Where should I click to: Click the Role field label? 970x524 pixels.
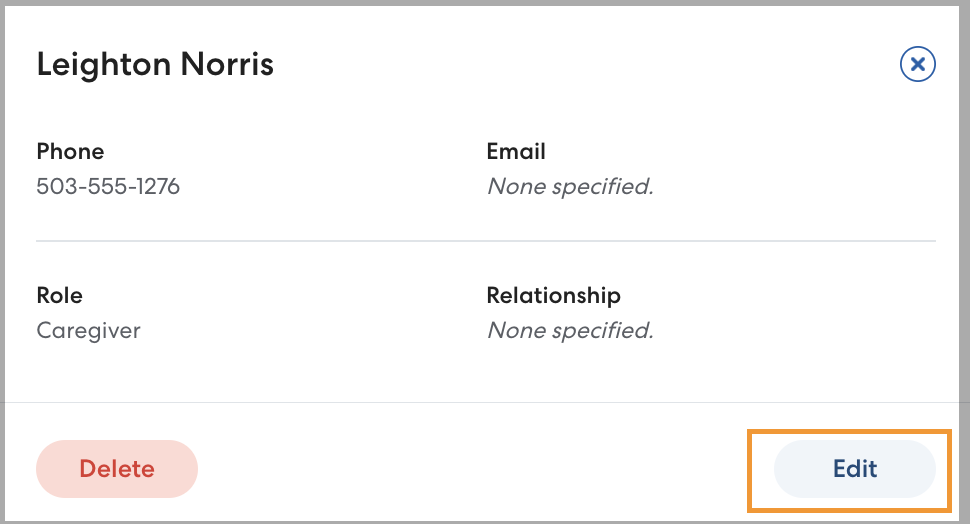tap(59, 296)
